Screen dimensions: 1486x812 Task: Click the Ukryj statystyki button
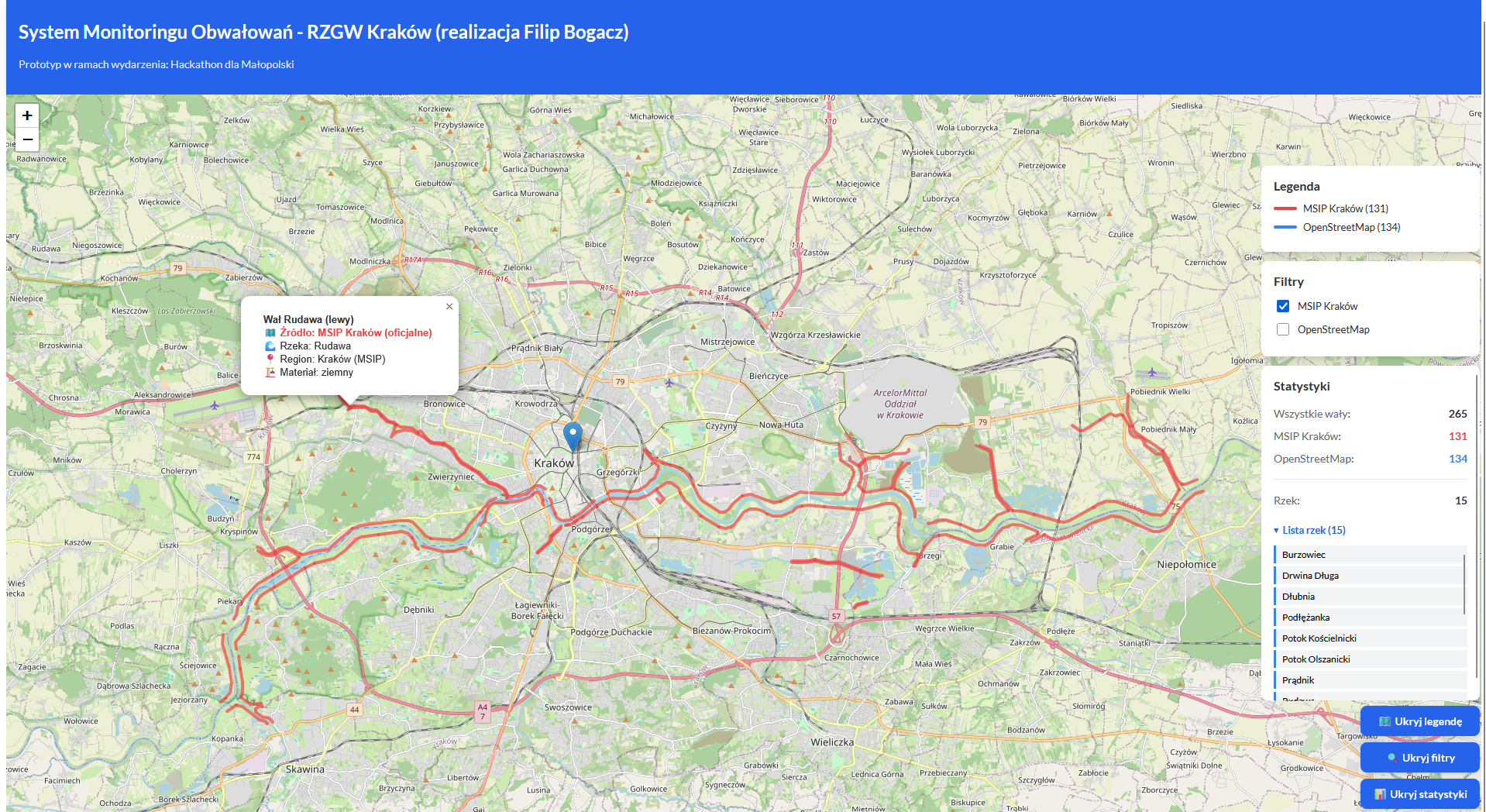1420,794
